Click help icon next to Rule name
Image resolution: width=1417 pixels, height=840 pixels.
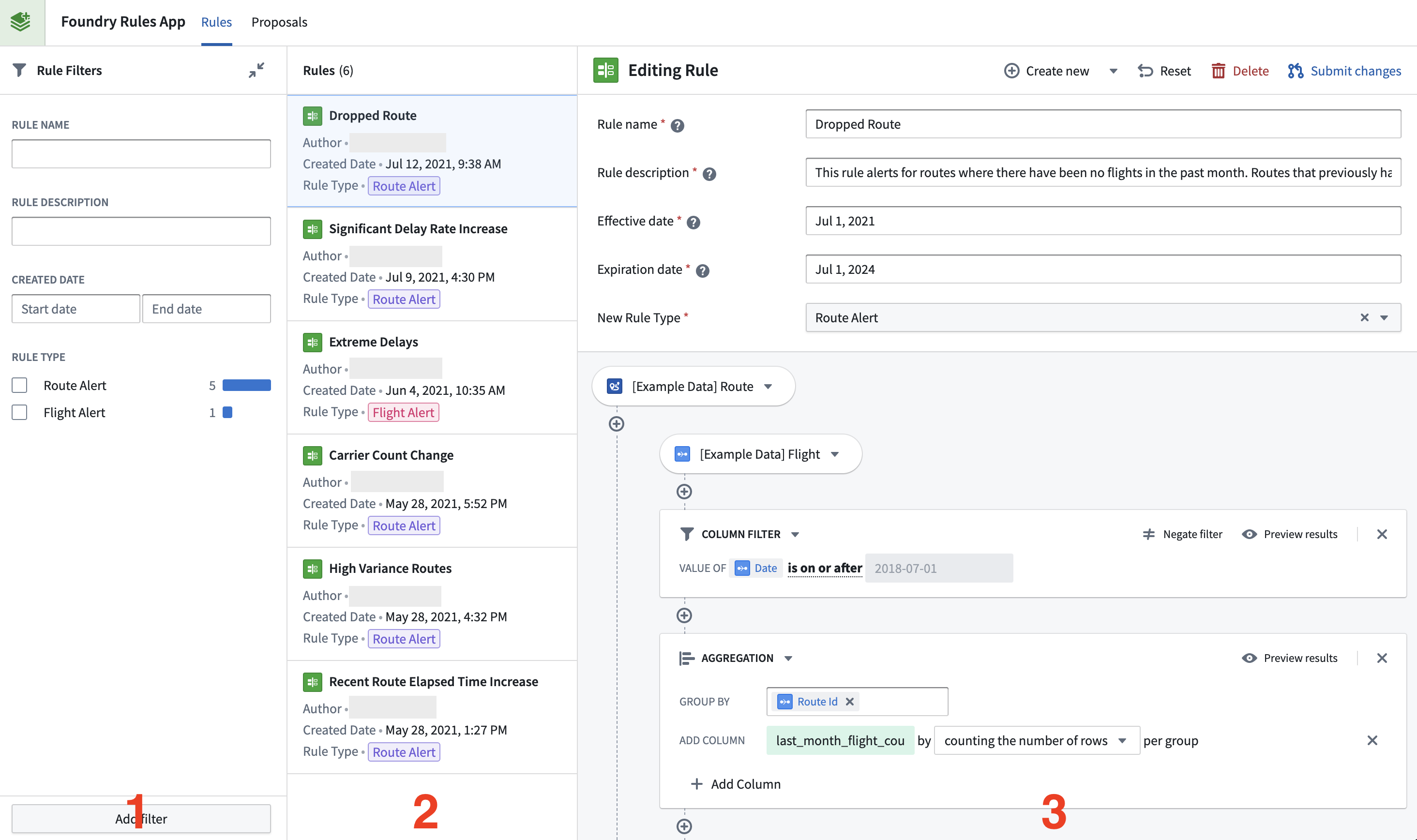click(x=677, y=125)
